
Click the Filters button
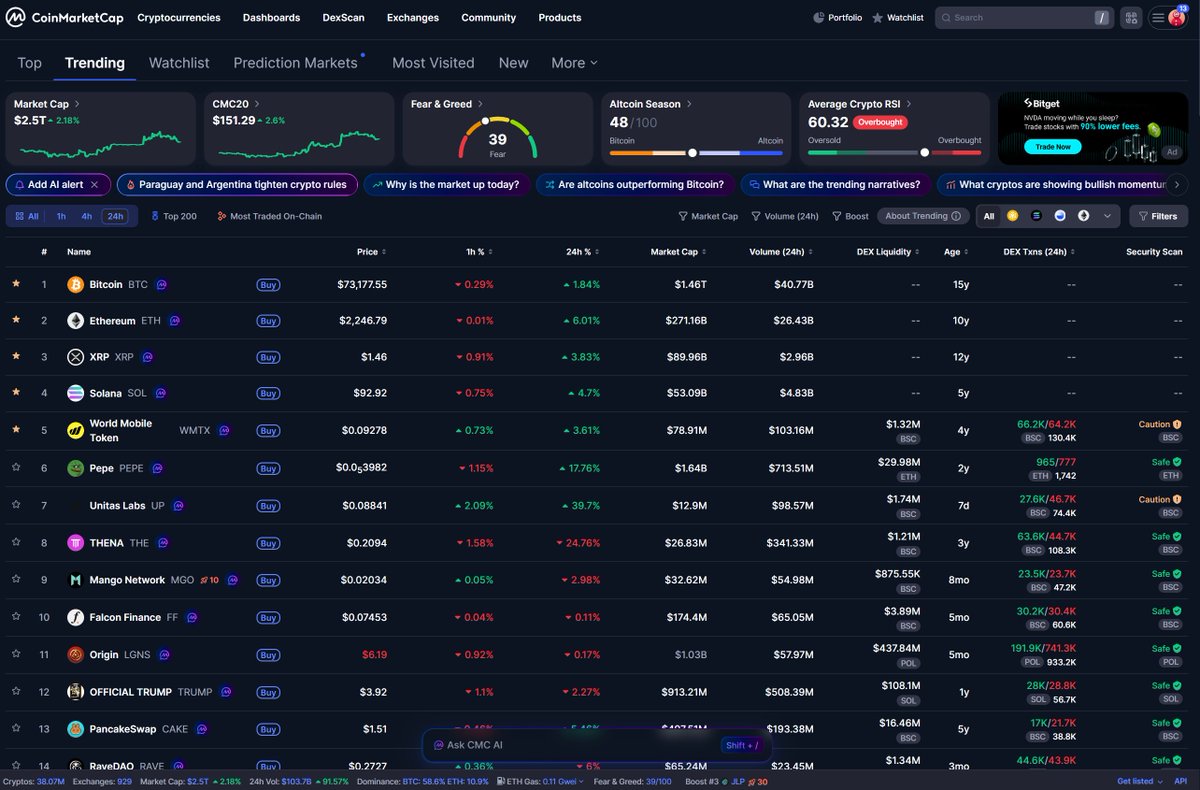tap(1158, 216)
